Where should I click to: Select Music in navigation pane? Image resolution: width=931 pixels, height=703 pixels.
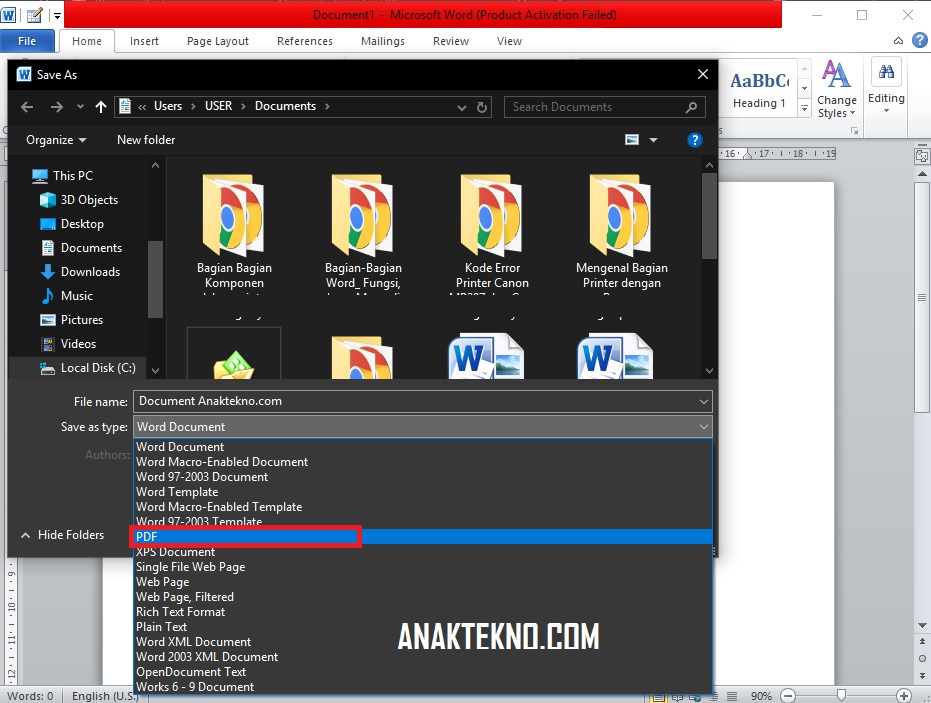66,296
